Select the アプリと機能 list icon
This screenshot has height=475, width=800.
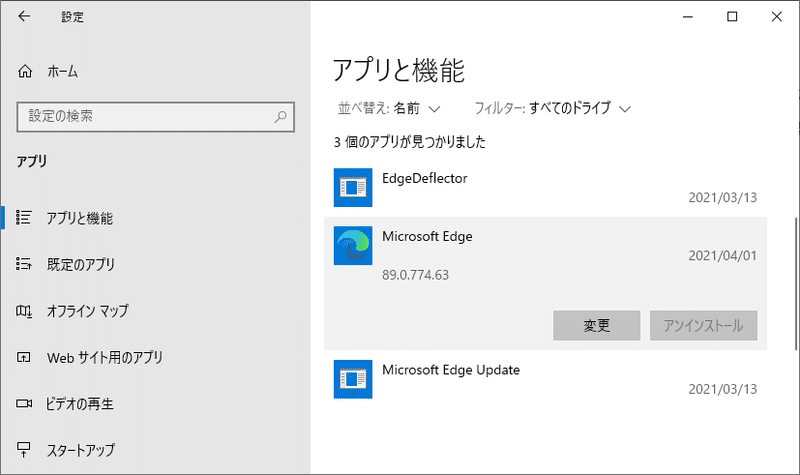coord(23,217)
